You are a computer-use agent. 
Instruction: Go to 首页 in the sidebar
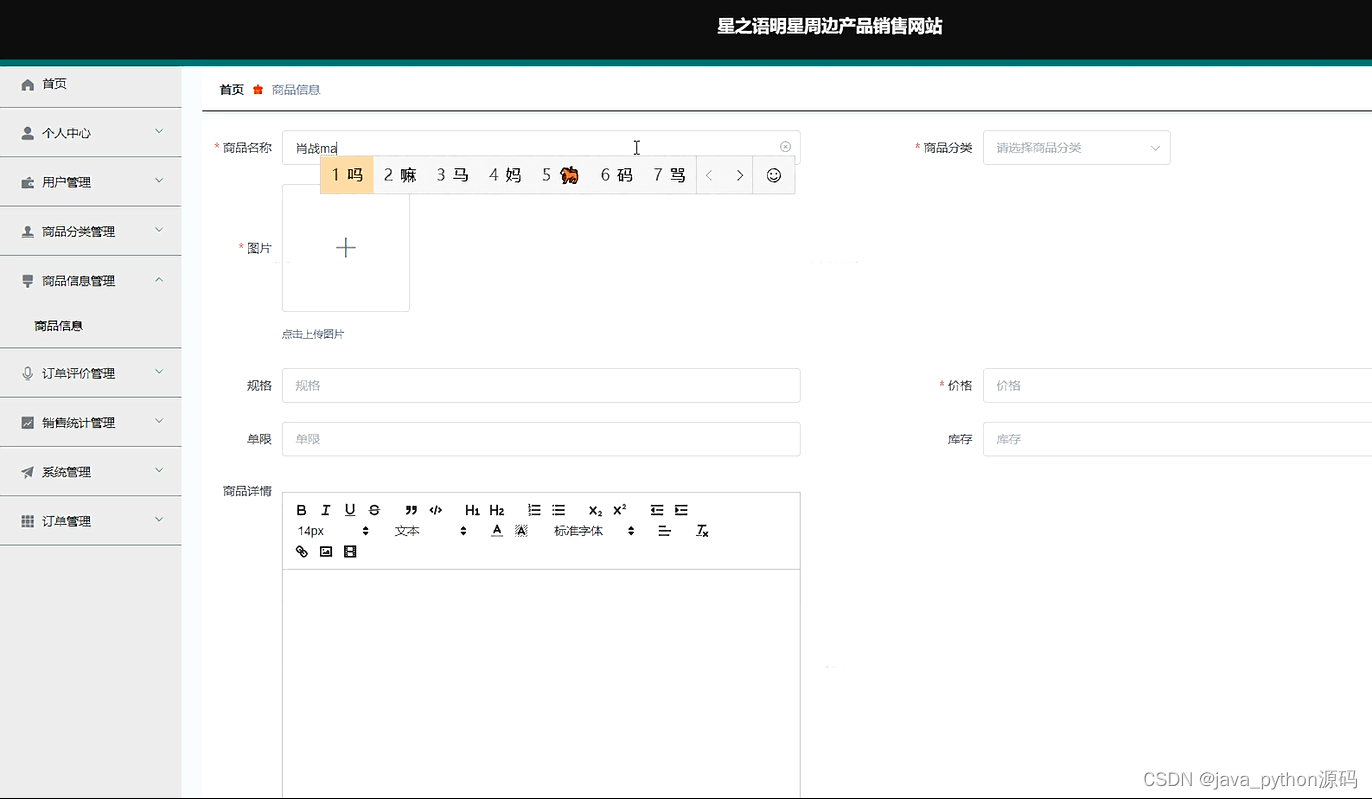[90, 85]
